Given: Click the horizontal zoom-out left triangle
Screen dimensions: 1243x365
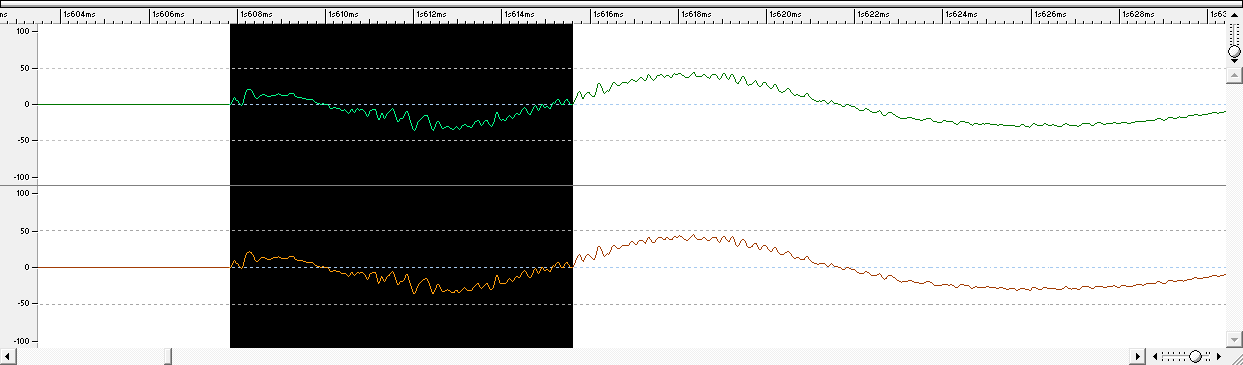Looking at the screenshot, I should [1155, 357].
